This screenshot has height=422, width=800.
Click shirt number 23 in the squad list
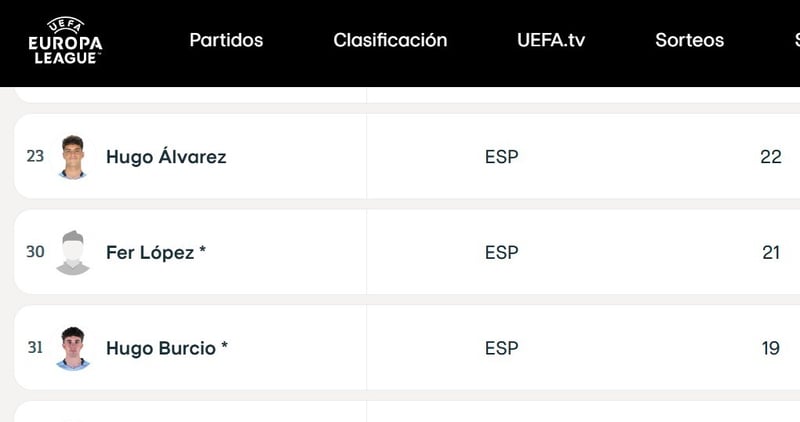35,157
